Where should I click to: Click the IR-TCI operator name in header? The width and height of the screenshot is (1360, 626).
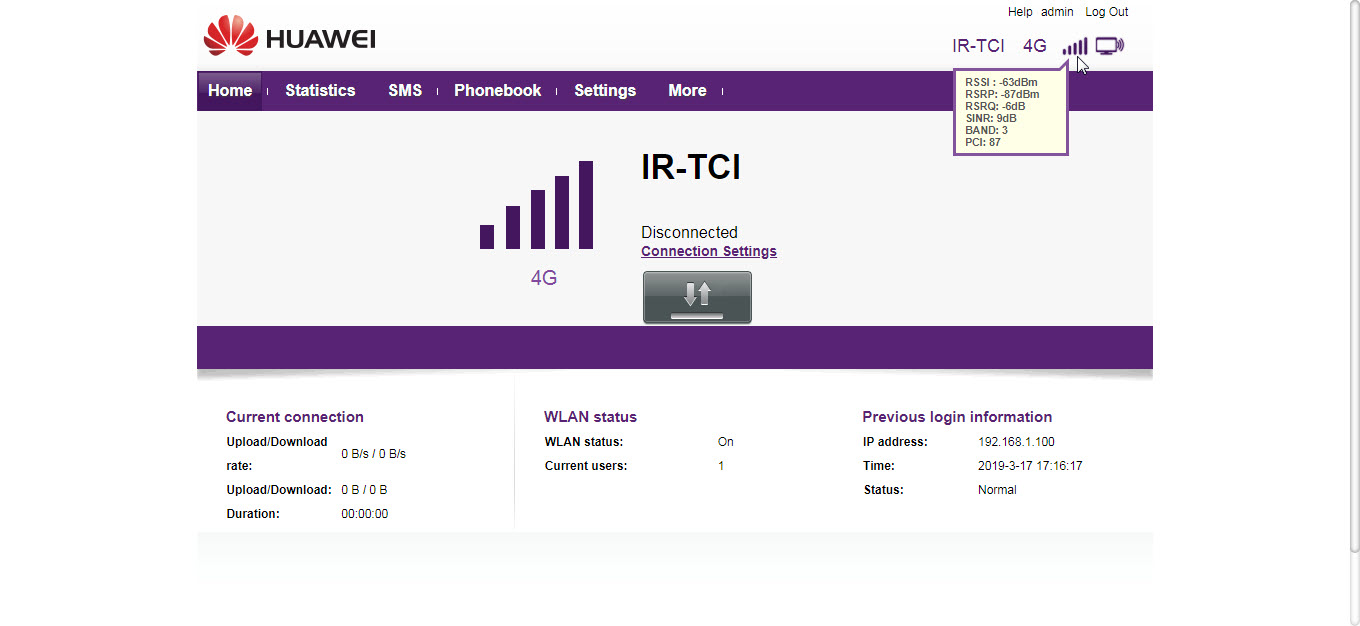978,46
